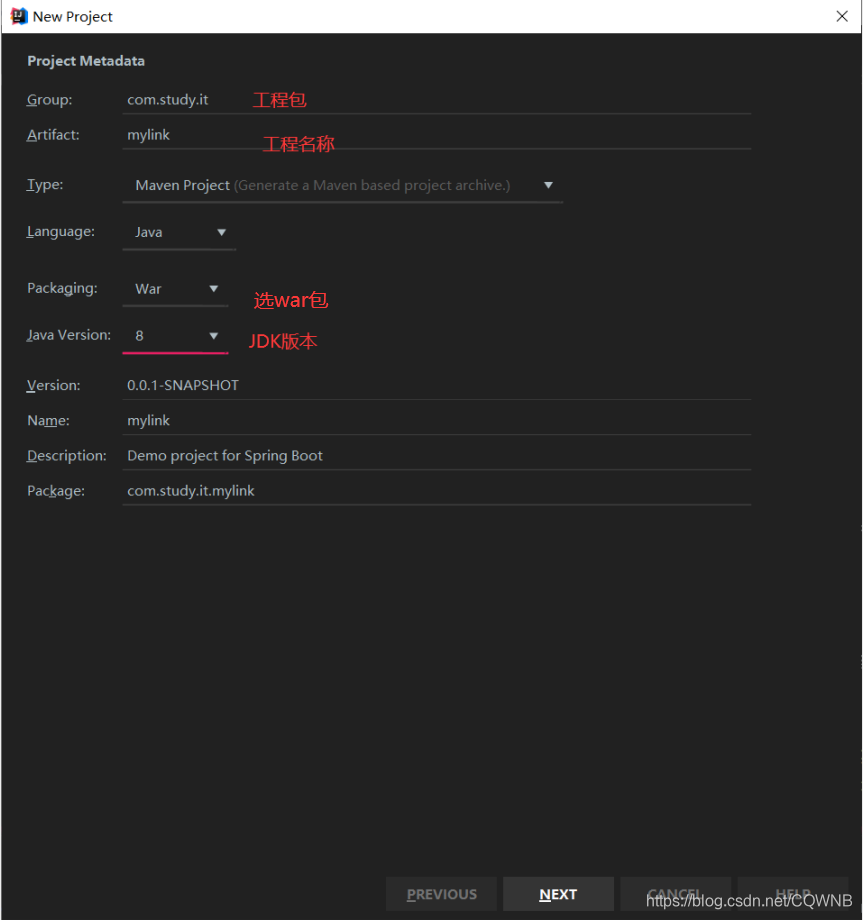Click the Description: label

66,456
